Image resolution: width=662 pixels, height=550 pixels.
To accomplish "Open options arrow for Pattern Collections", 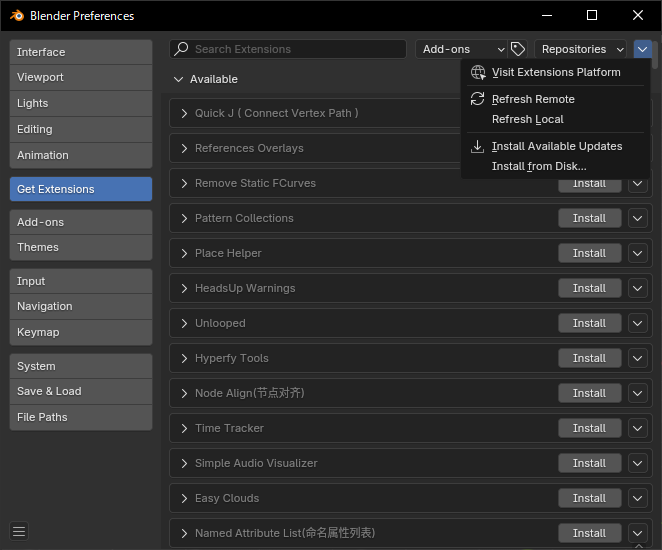I will [x=638, y=218].
